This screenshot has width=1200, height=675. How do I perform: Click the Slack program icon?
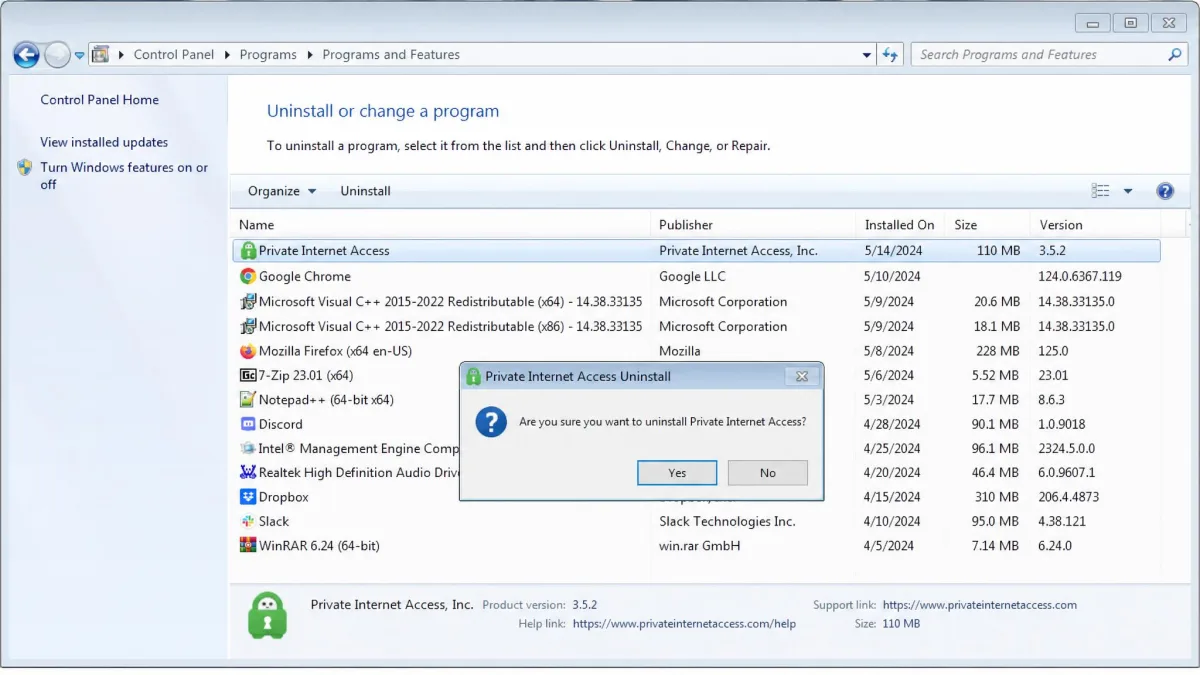coord(248,521)
